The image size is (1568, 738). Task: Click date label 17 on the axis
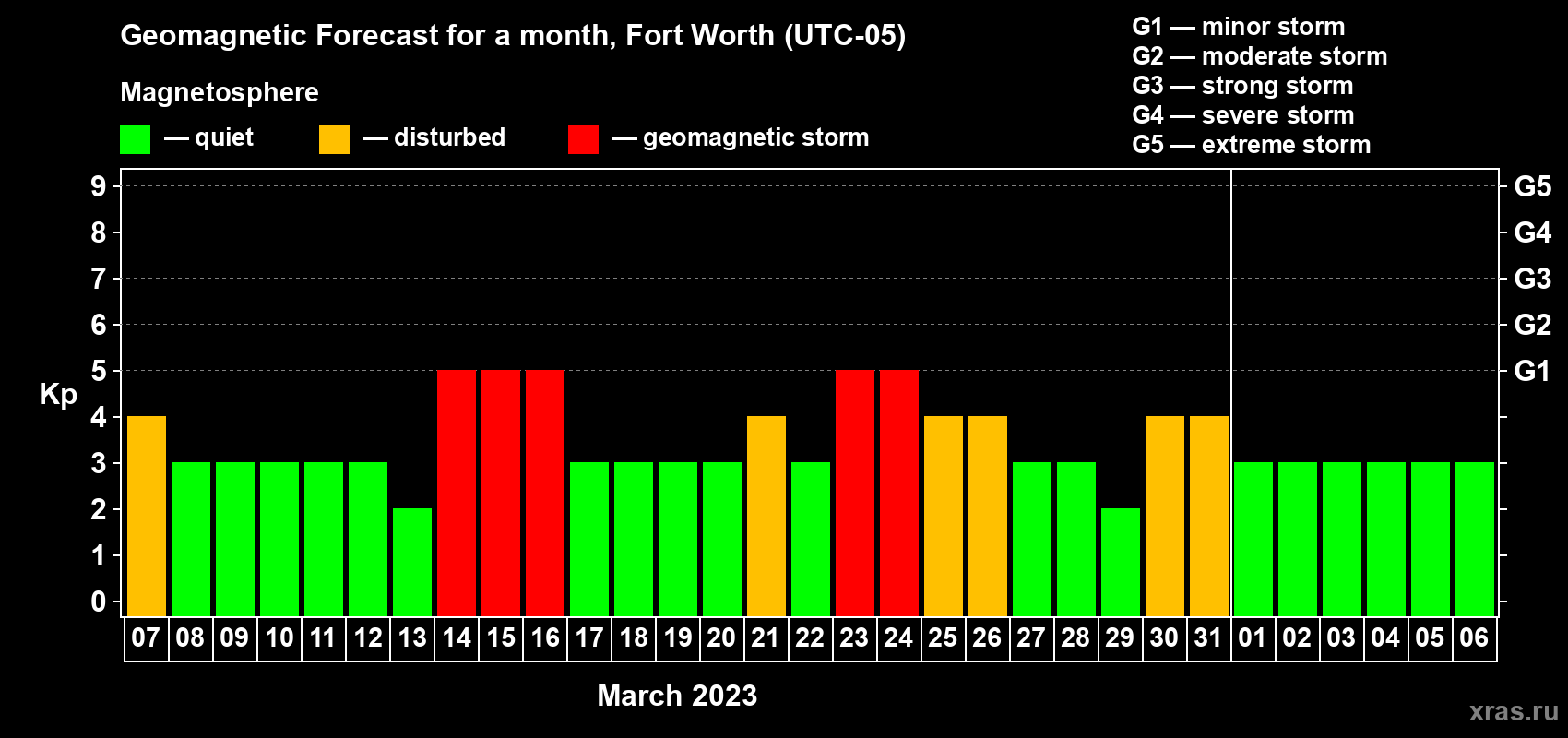point(588,638)
